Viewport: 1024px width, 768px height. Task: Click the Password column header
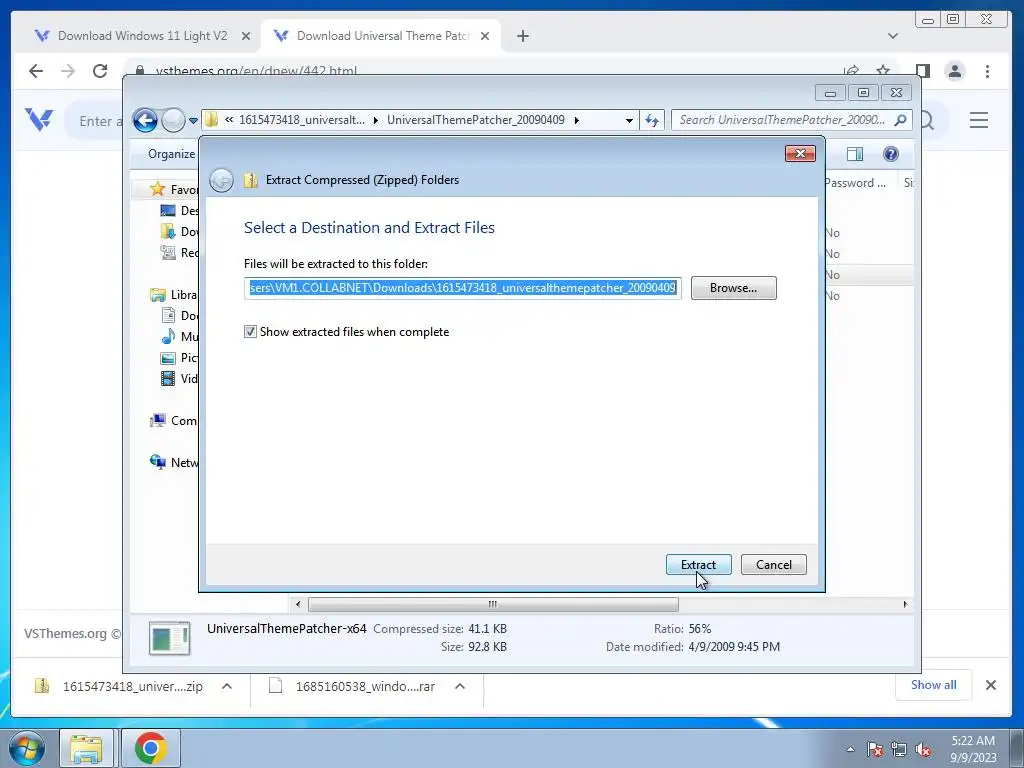855,183
